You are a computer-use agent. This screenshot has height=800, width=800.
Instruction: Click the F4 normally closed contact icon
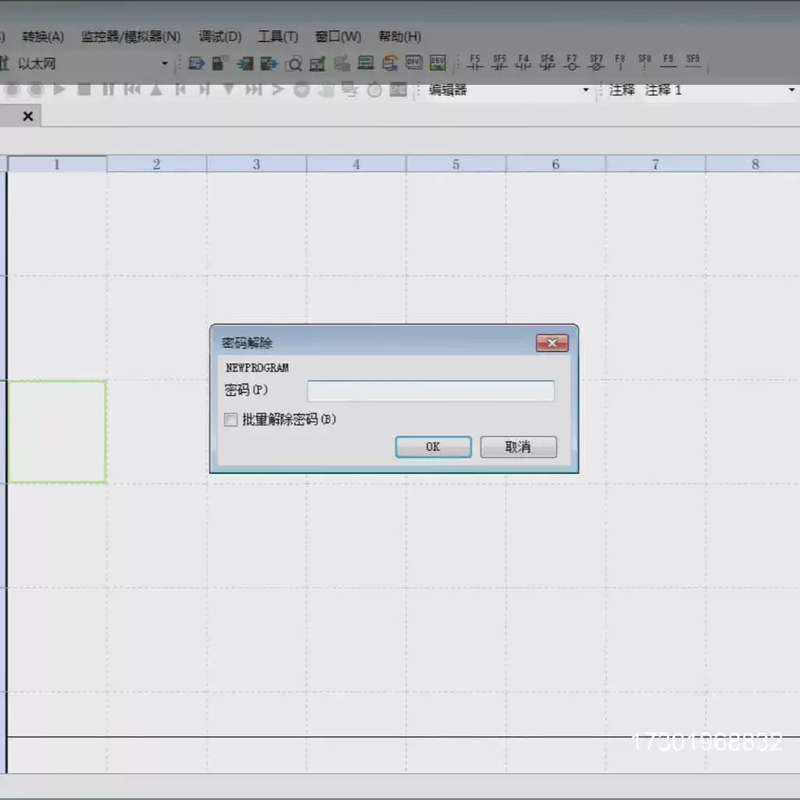tap(523, 62)
